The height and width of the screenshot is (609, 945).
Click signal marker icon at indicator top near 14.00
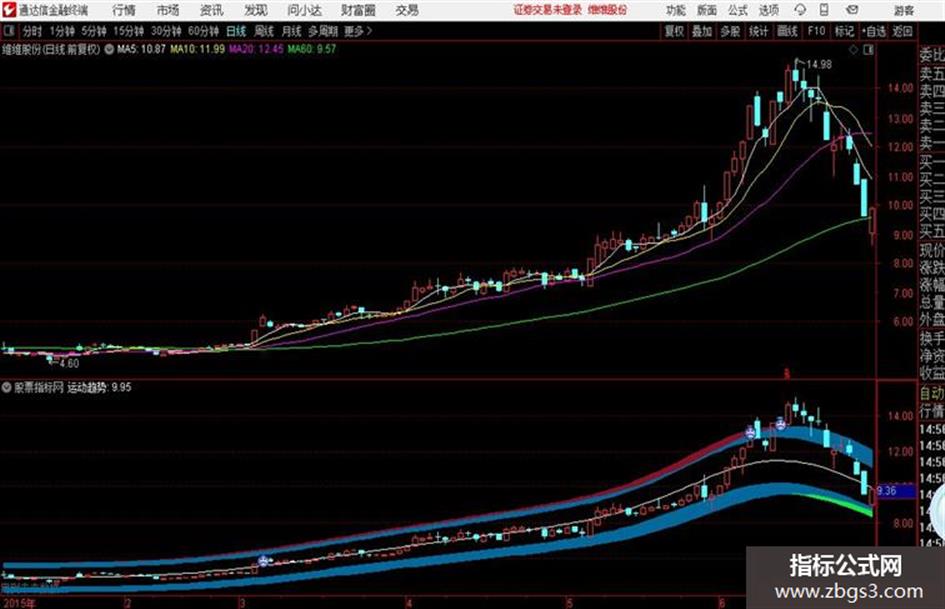(780, 424)
